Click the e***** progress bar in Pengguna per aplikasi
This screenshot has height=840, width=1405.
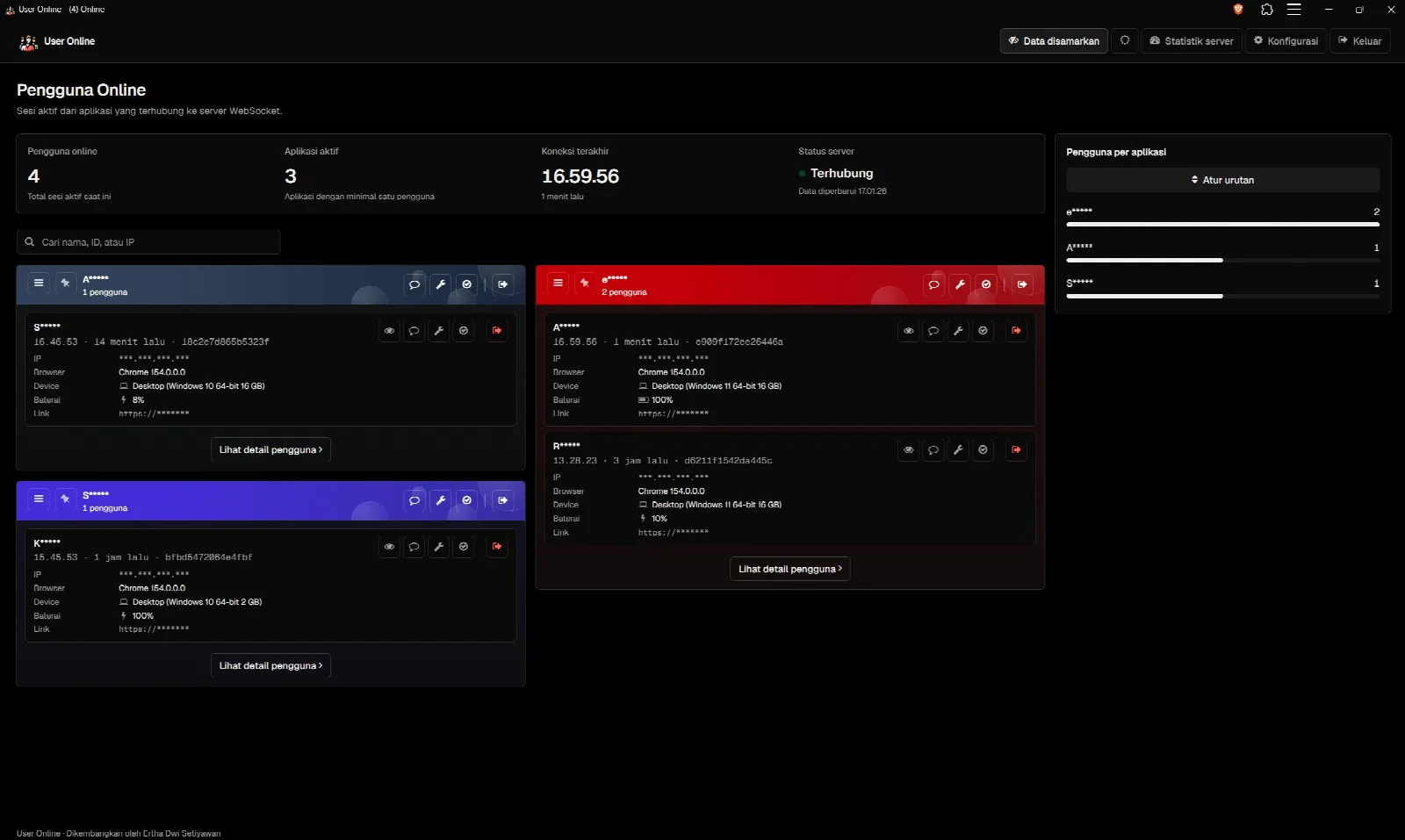1222,225
